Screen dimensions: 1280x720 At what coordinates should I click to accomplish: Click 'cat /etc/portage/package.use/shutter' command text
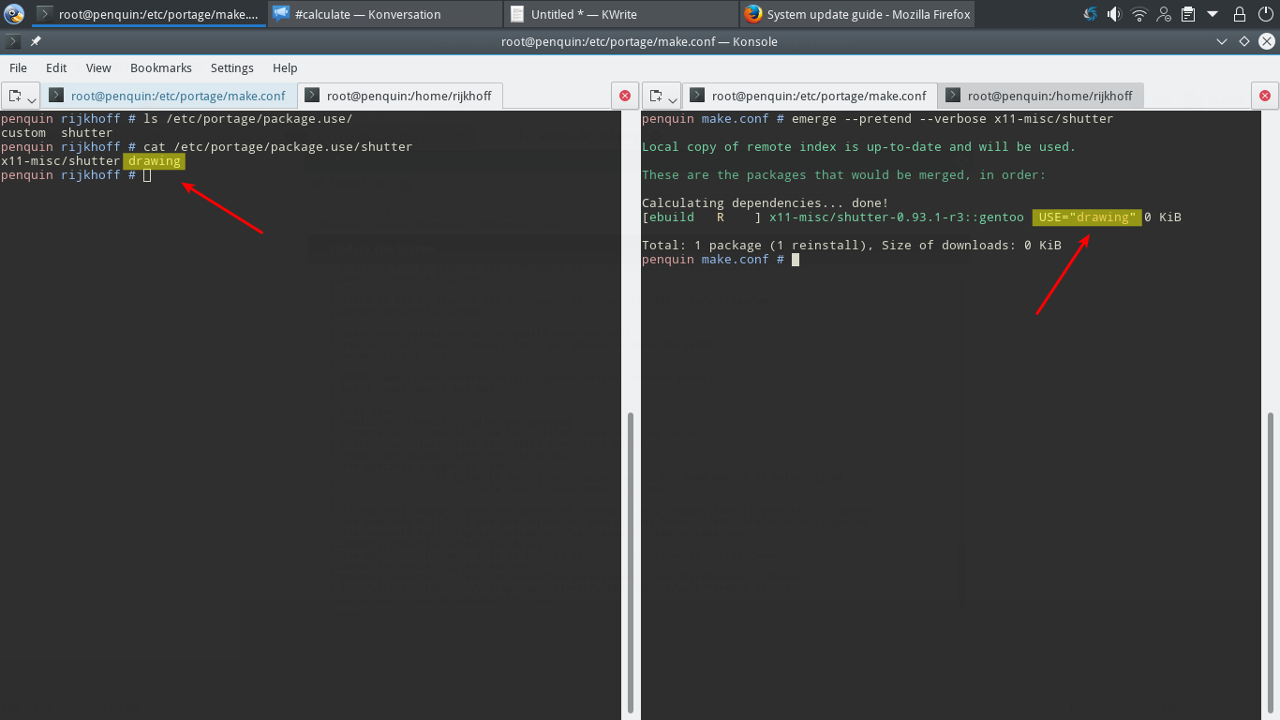pos(277,147)
